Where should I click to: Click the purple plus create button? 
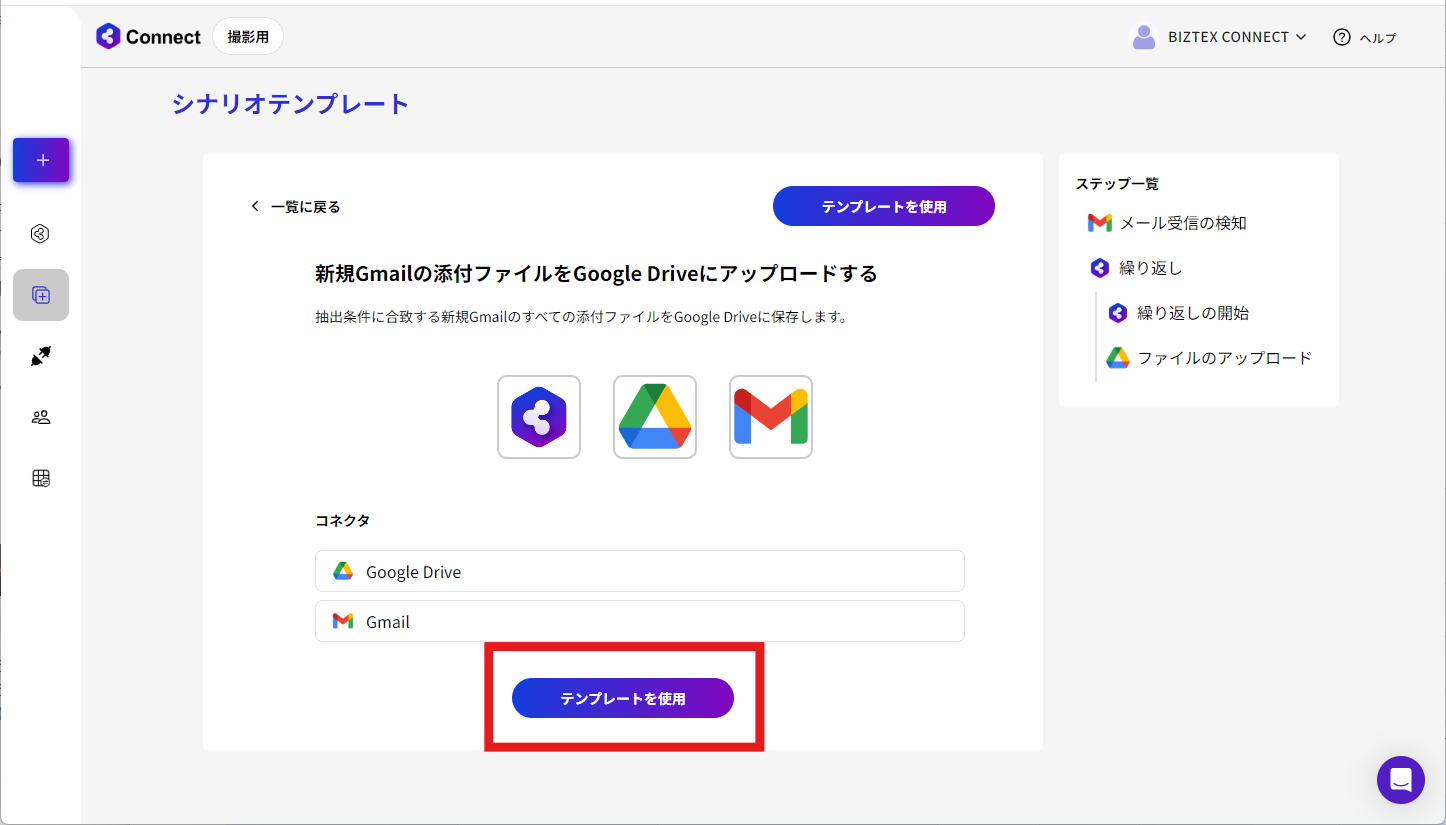click(x=41, y=160)
